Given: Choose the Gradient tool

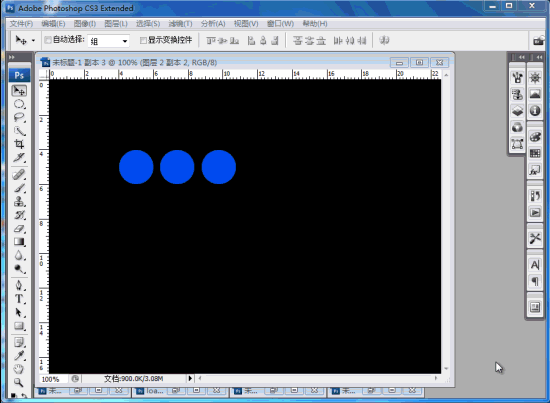Looking at the screenshot, I should pyautogui.click(x=19, y=242).
